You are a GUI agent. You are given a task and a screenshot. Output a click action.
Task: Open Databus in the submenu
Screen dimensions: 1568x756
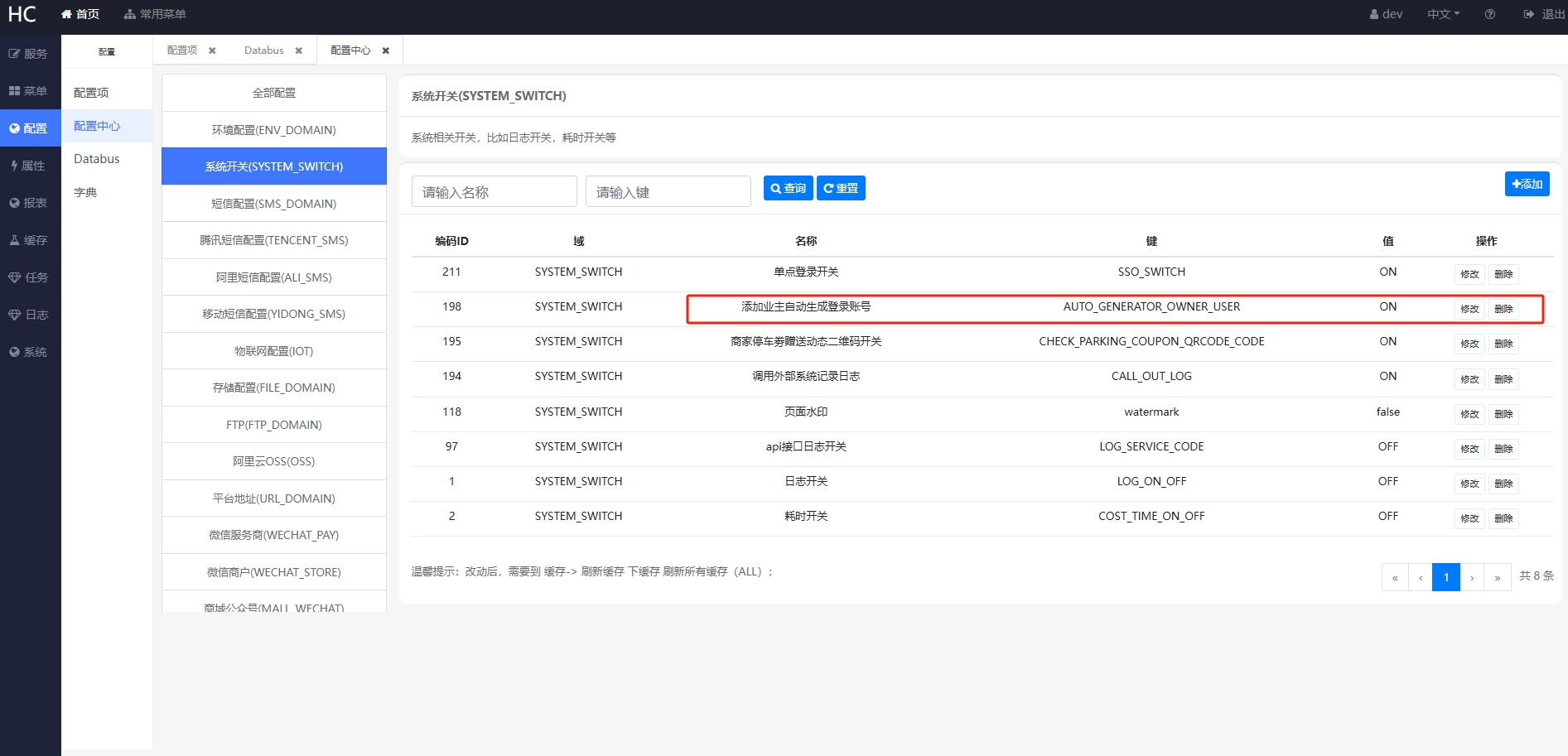(107, 159)
